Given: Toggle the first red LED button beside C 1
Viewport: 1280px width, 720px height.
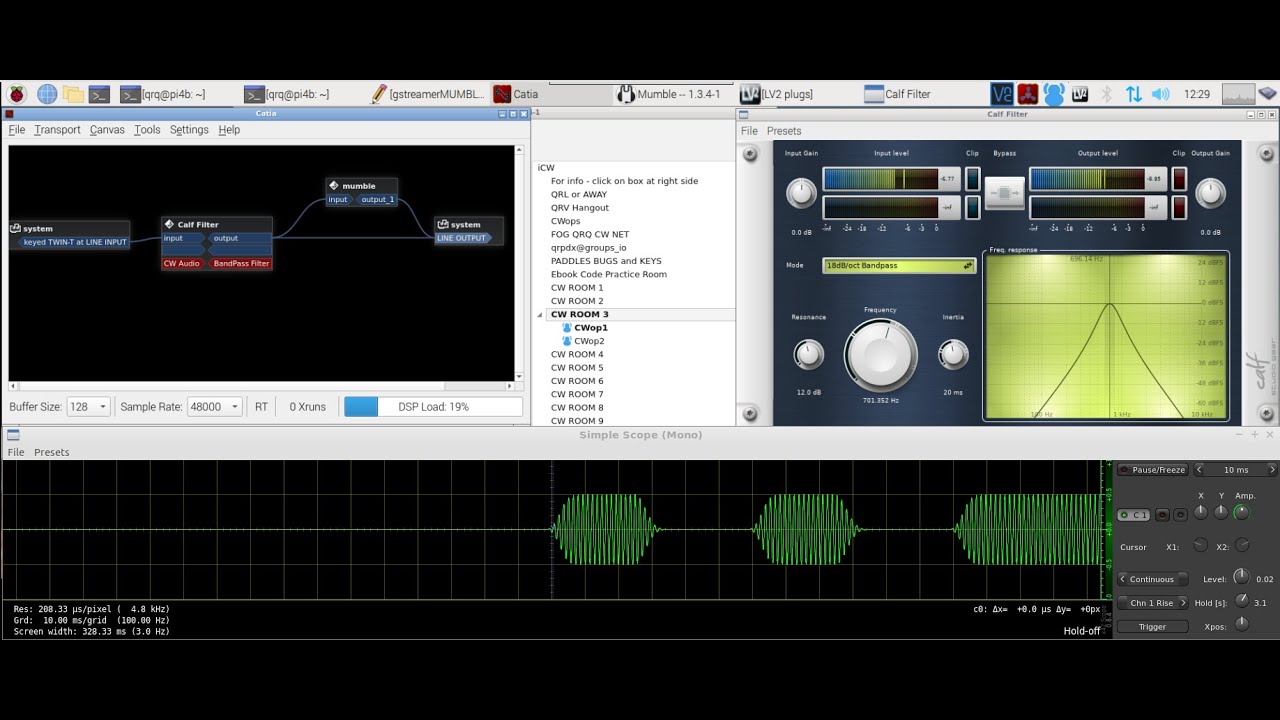Looking at the screenshot, I should click(x=1162, y=515).
